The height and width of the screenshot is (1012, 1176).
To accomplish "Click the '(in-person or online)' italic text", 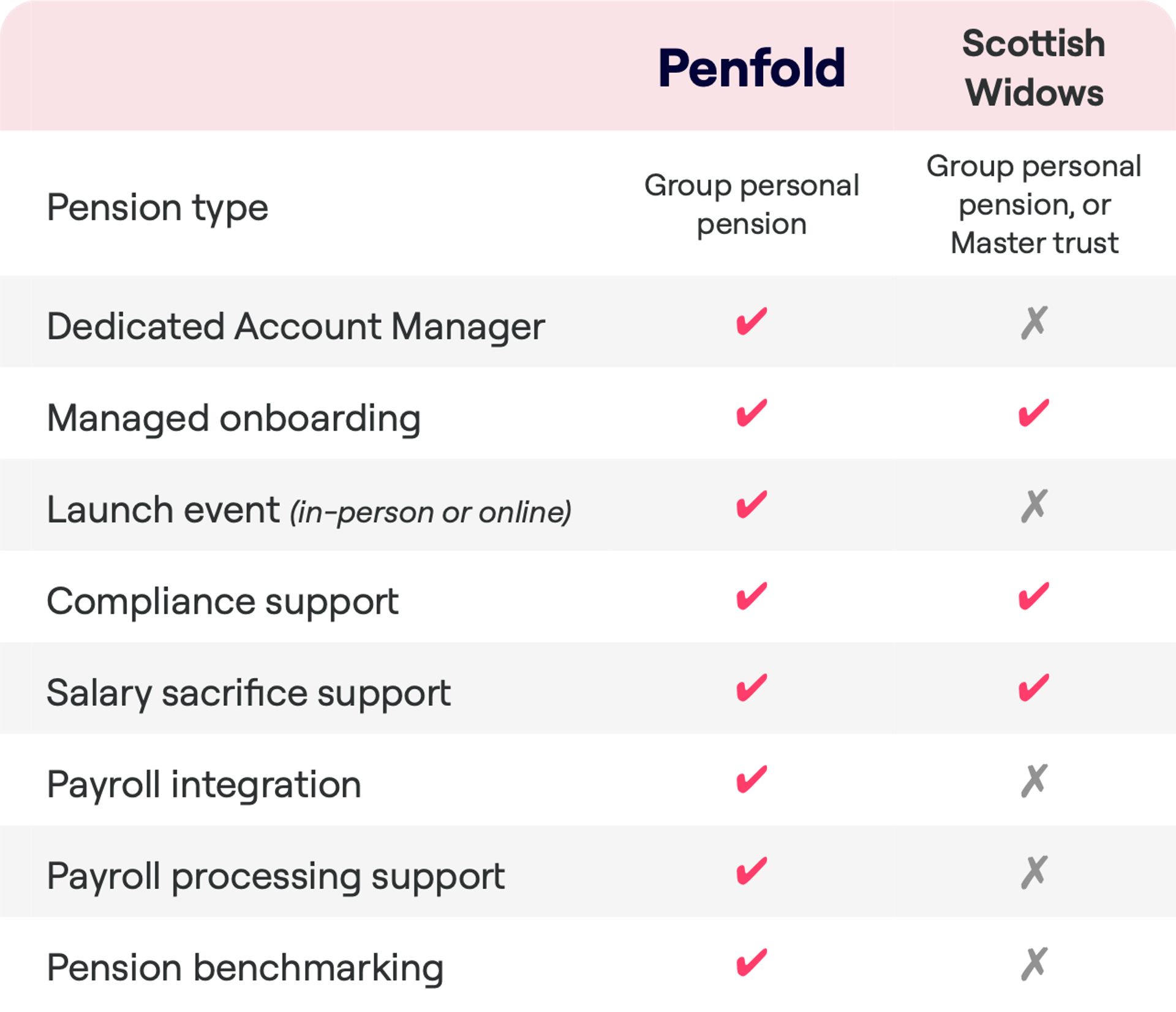I will [x=431, y=512].
